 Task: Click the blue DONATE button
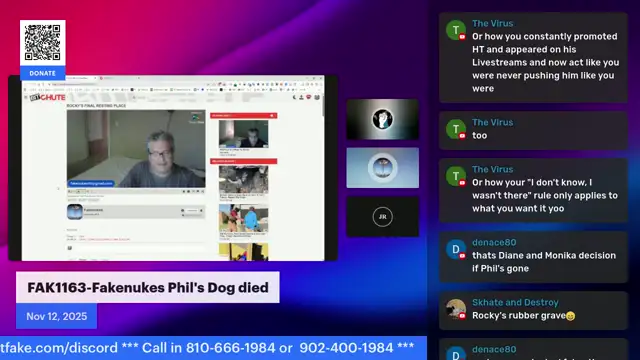click(42, 73)
